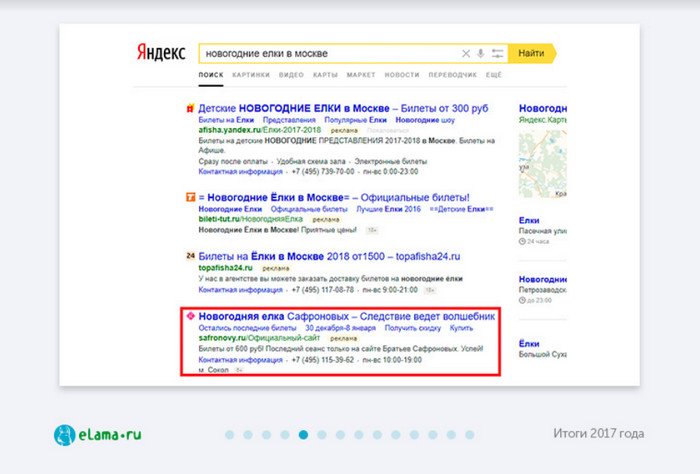The height and width of the screenshot is (474, 700).
Task: Expand the Ещё menu
Action: click(x=494, y=75)
